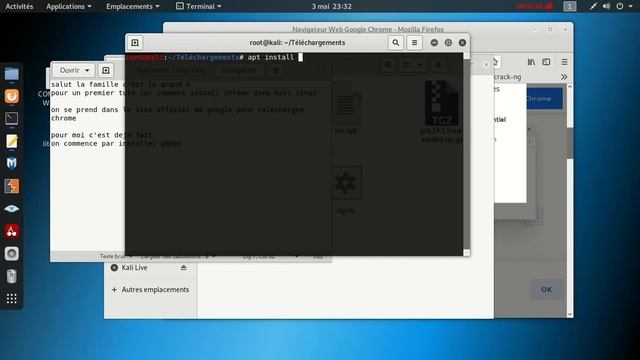Viewport: 640px width, 360px height.
Task: Click the red recording indicator in top bar
Action: (x=534, y=6)
